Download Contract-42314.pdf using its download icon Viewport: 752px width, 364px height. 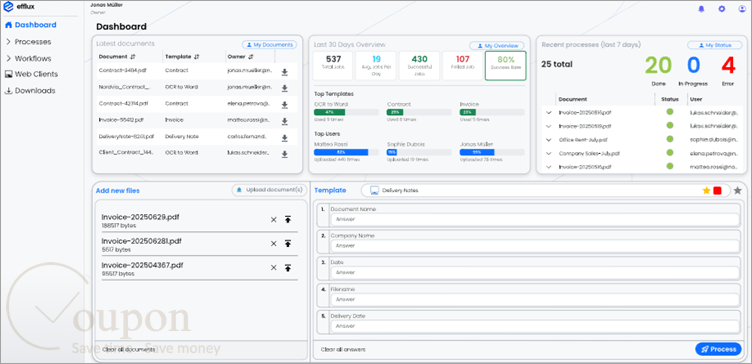(x=284, y=105)
